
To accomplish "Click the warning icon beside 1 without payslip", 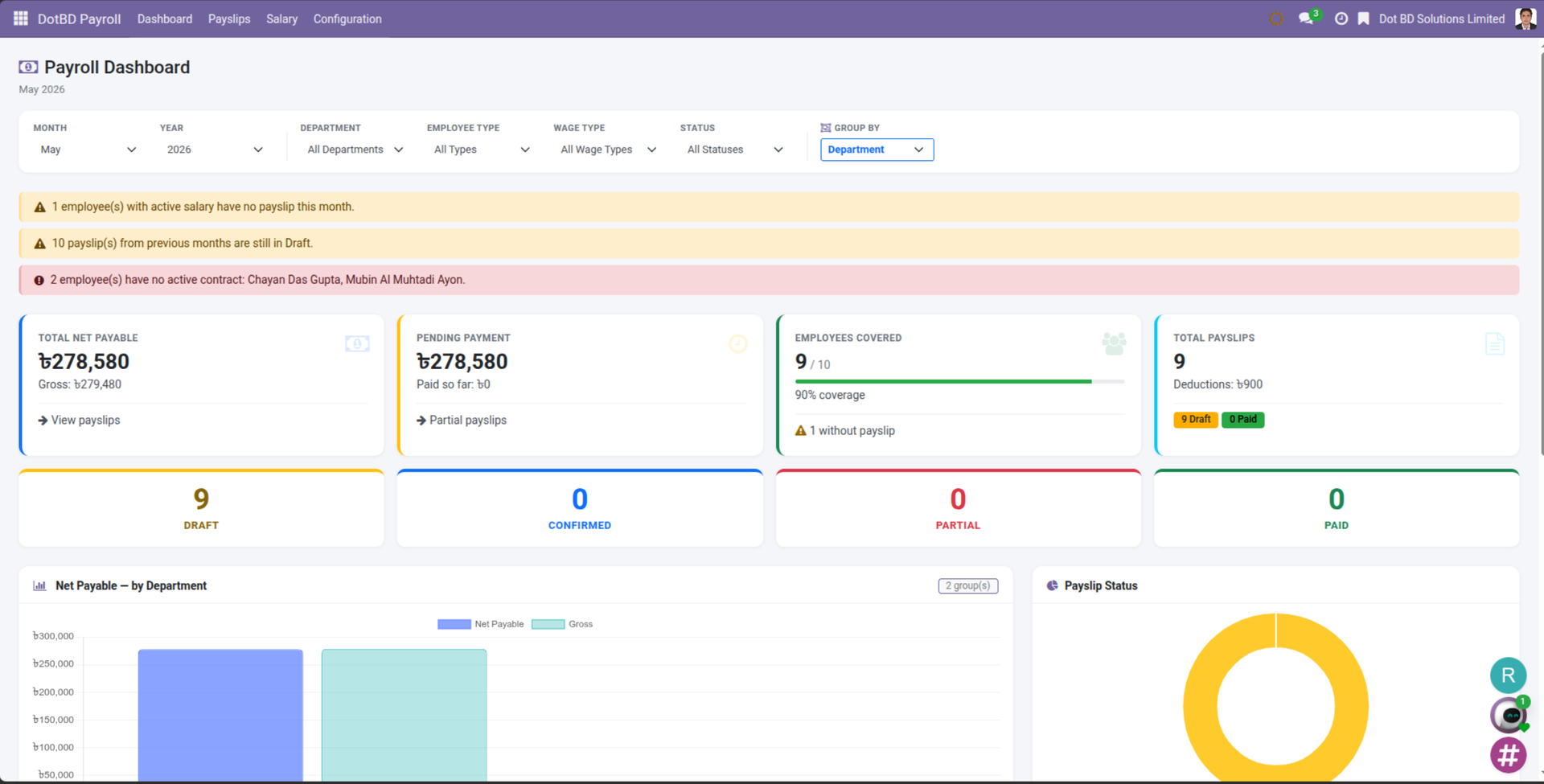I will pyautogui.click(x=800, y=431).
